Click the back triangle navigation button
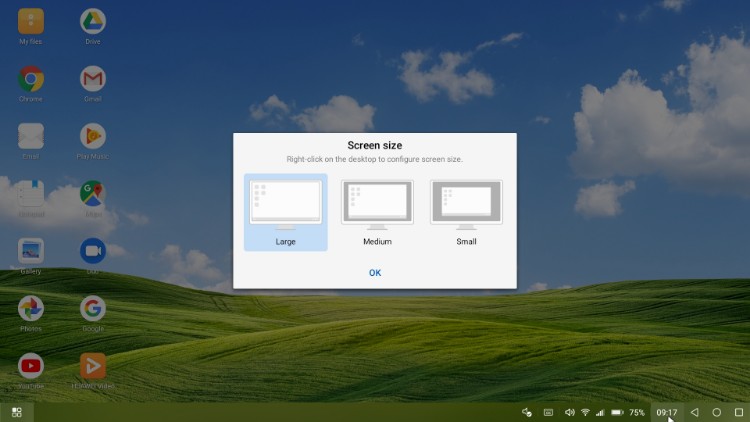The width and height of the screenshot is (750, 422). [x=695, y=412]
